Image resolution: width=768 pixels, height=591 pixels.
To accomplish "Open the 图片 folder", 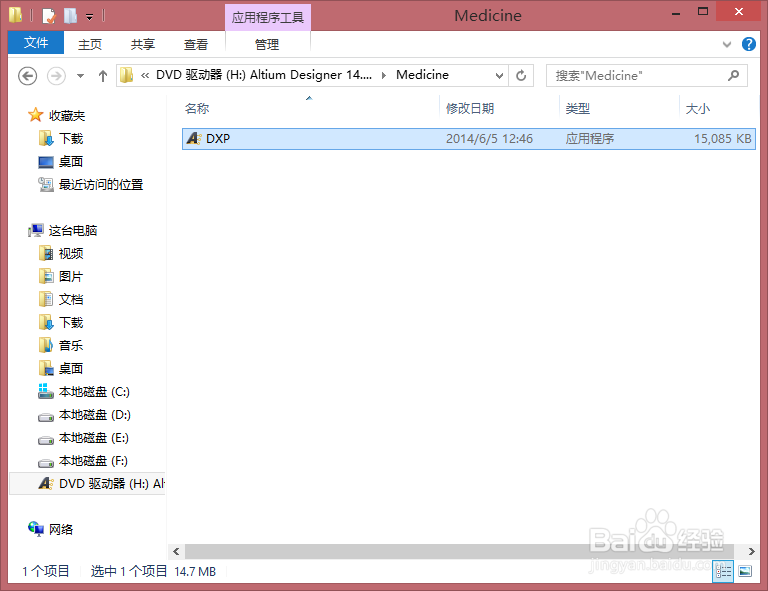I will [x=71, y=277].
